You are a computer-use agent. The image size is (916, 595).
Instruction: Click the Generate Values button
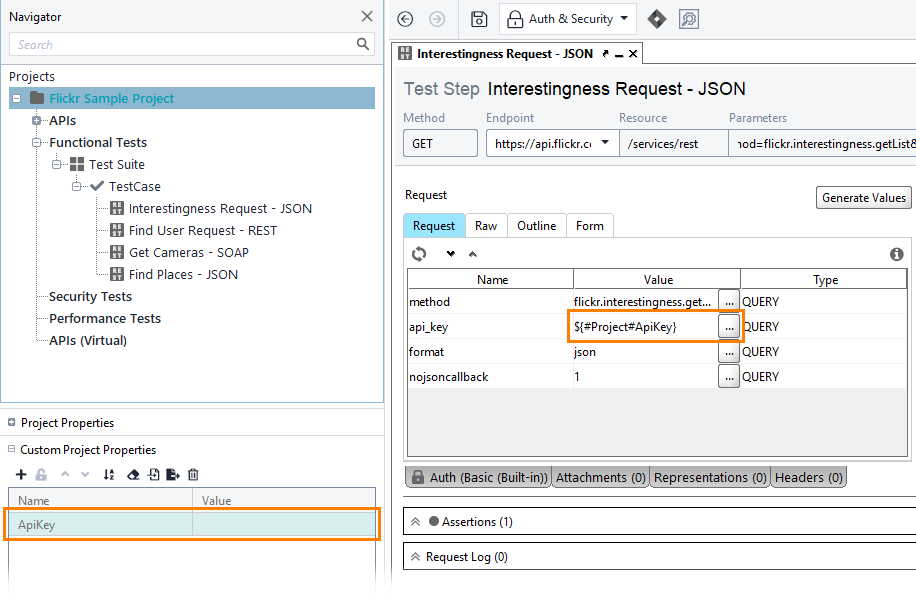(863, 198)
